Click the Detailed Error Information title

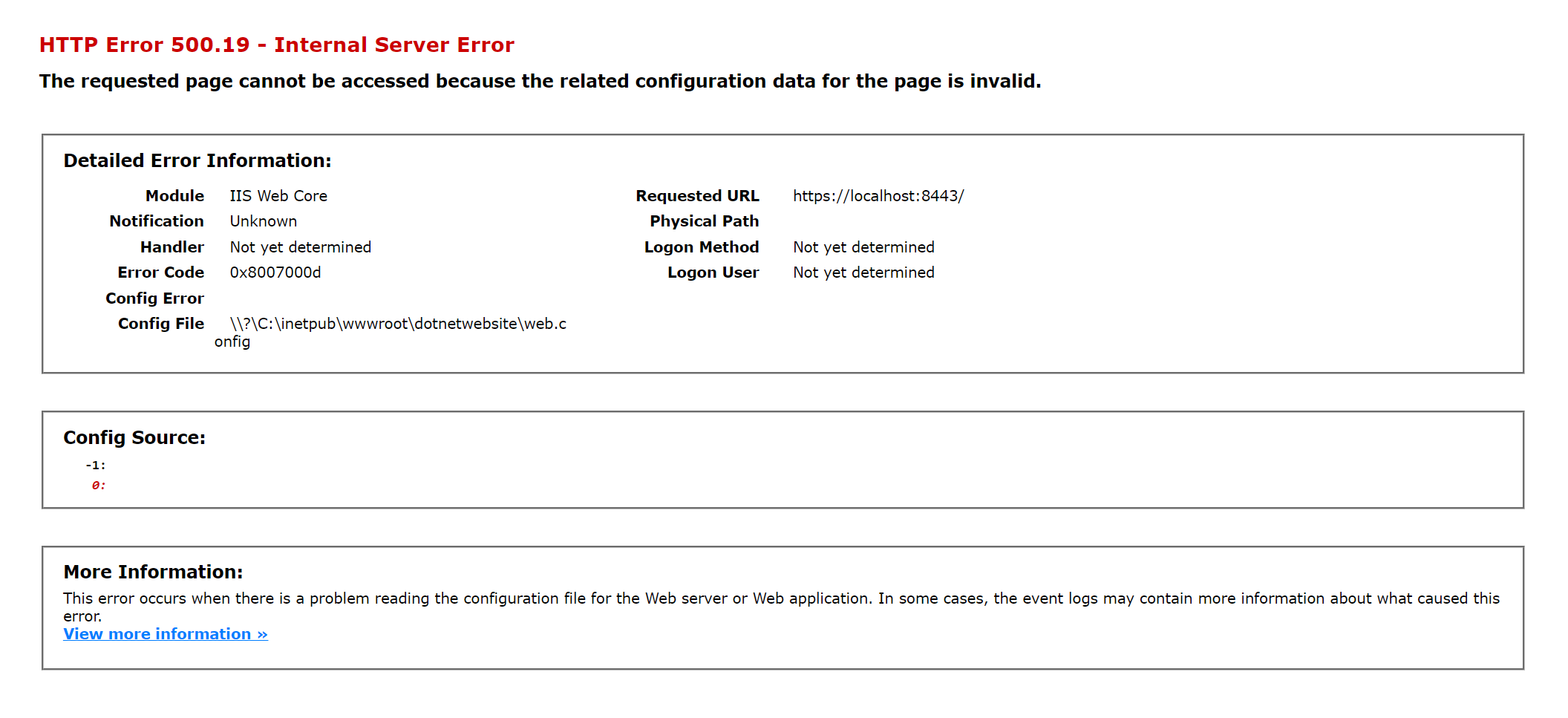[197, 160]
